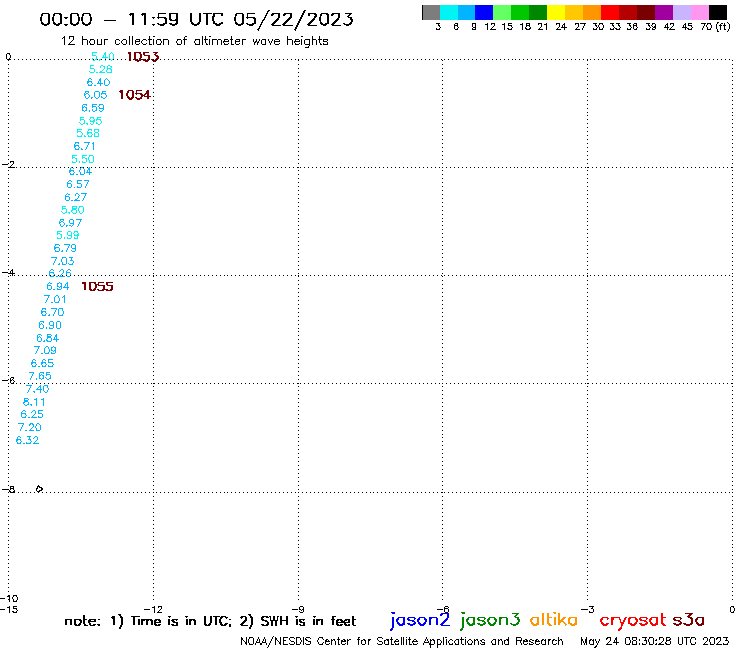Click the 7.65 altimeter reading
Viewport: 740px width, 650px height.
click(40, 376)
